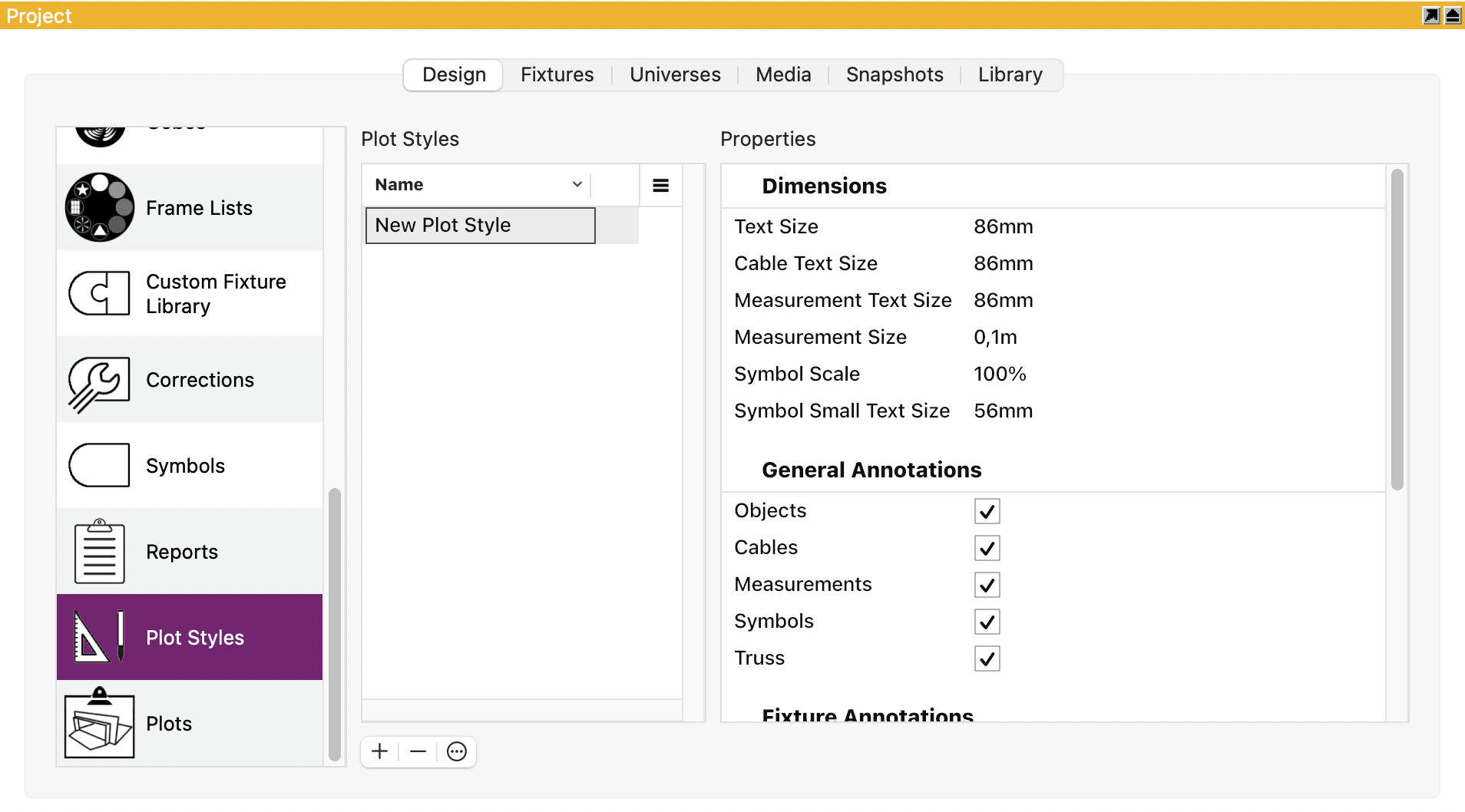The height and width of the screenshot is (812, 1465).
Task: Click the Symbols shape icon
Action: pyautogui.click(x=100, y=465)
